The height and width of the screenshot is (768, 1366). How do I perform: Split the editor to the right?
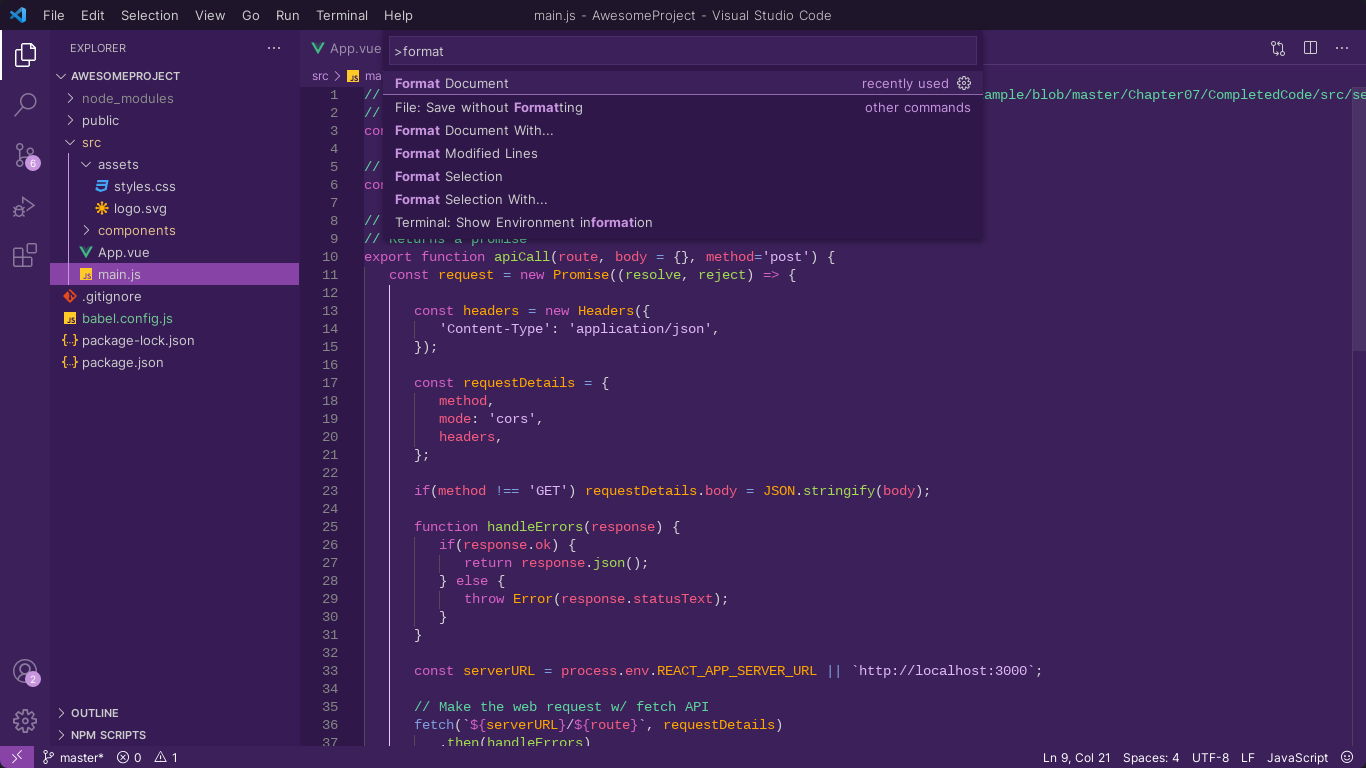tap(1310, 48)
